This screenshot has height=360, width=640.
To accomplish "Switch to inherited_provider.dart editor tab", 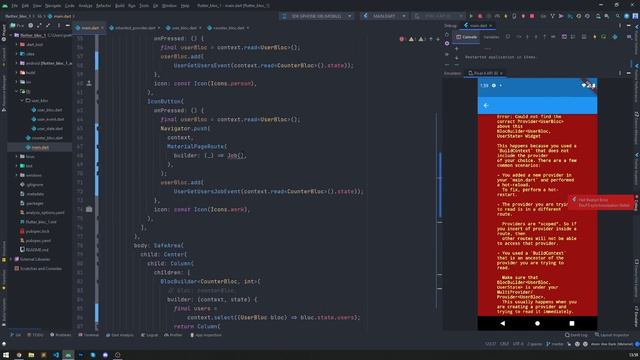I will pos(135,28).
